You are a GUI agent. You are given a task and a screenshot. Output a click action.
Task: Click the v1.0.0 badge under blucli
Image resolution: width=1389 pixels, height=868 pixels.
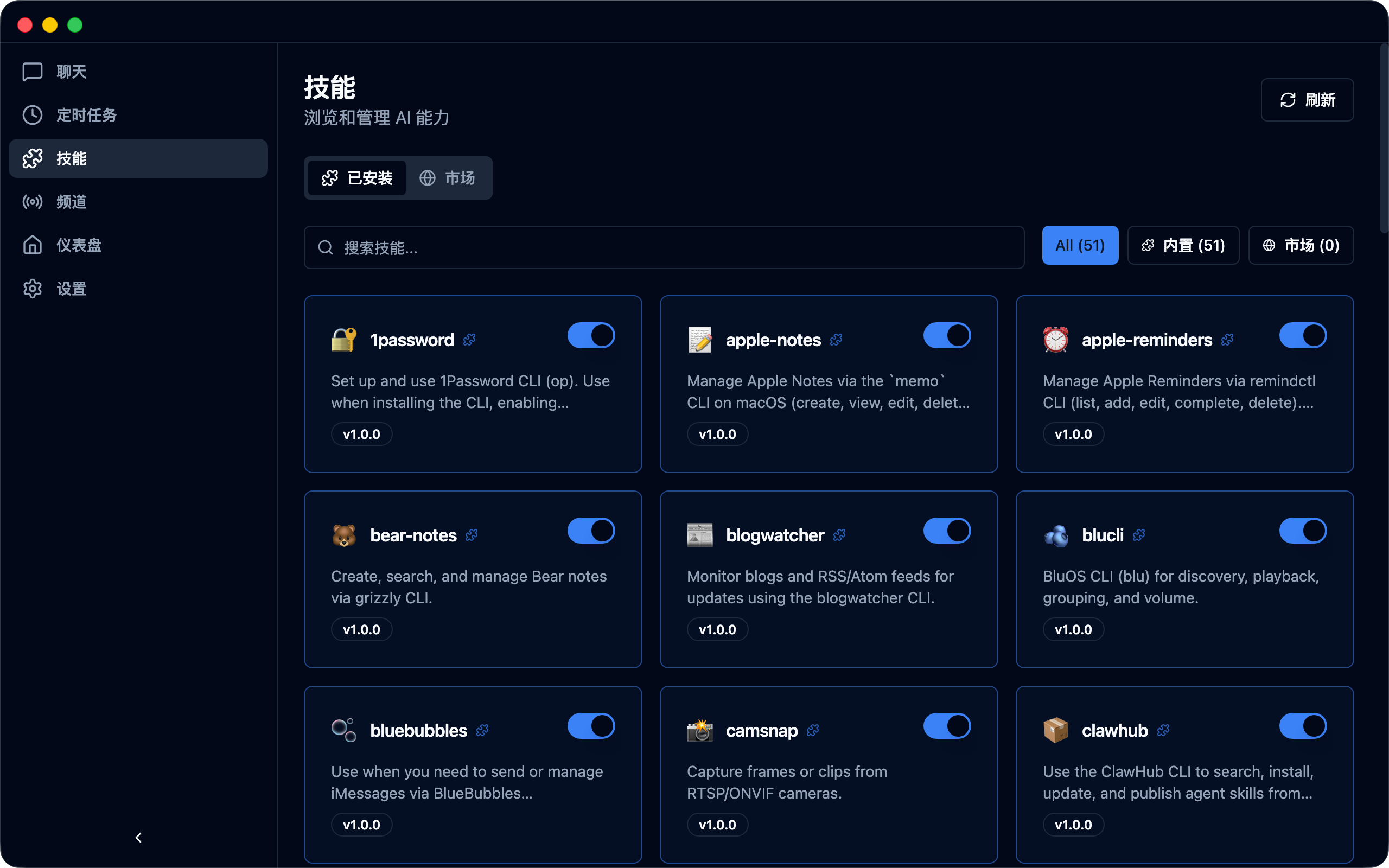pyautogui.click(x=1073, y=629)
